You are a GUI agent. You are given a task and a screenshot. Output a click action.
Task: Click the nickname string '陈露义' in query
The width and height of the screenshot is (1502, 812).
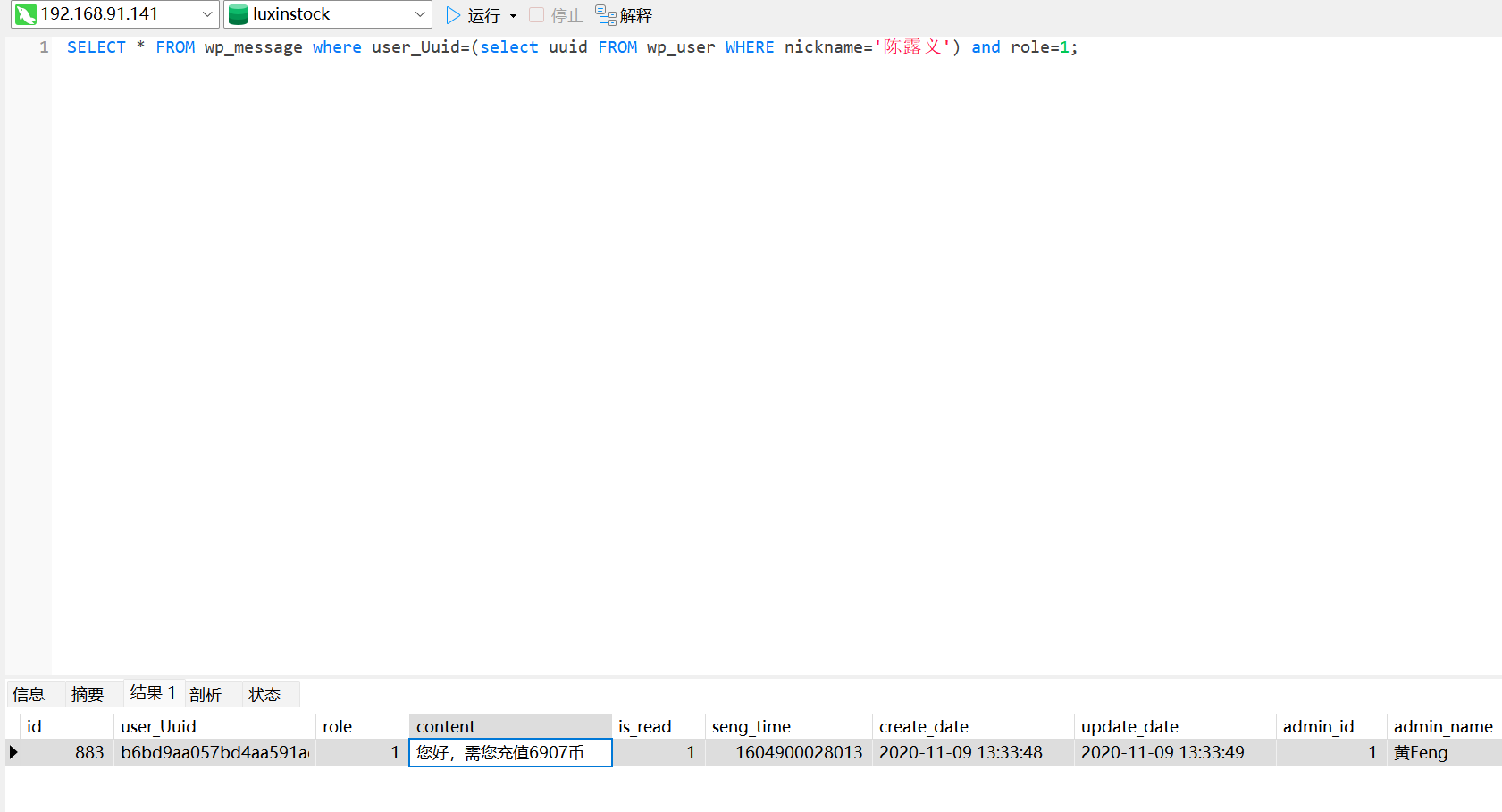tap(911, 47)
